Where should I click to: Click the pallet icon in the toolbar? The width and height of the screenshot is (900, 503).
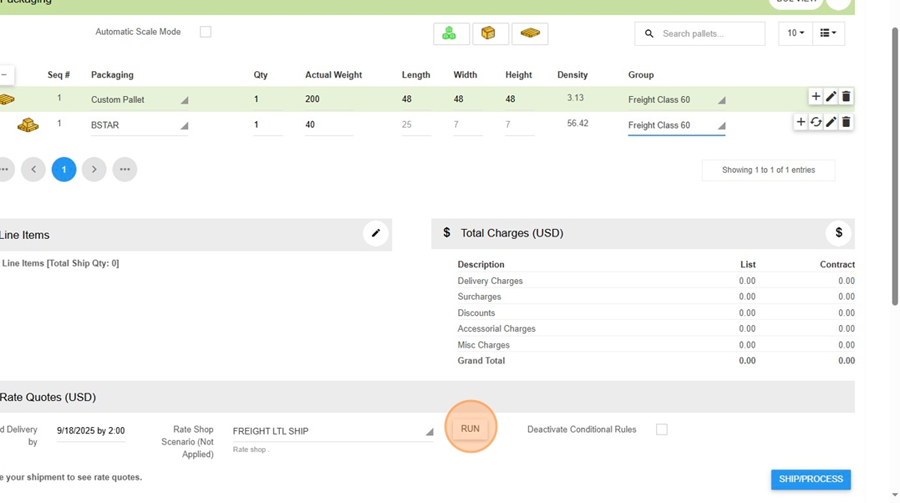pyautogui.click(x=530, y=34)
